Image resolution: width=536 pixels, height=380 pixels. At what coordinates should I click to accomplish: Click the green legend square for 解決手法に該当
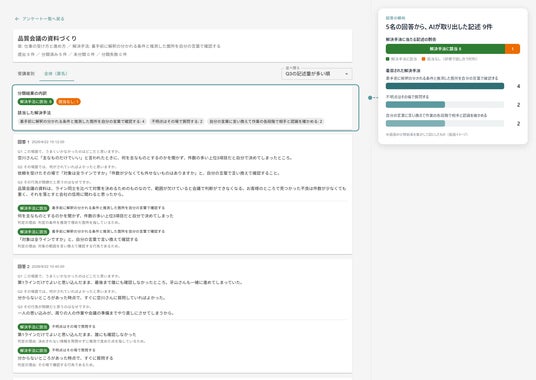(x=388, y=59)
